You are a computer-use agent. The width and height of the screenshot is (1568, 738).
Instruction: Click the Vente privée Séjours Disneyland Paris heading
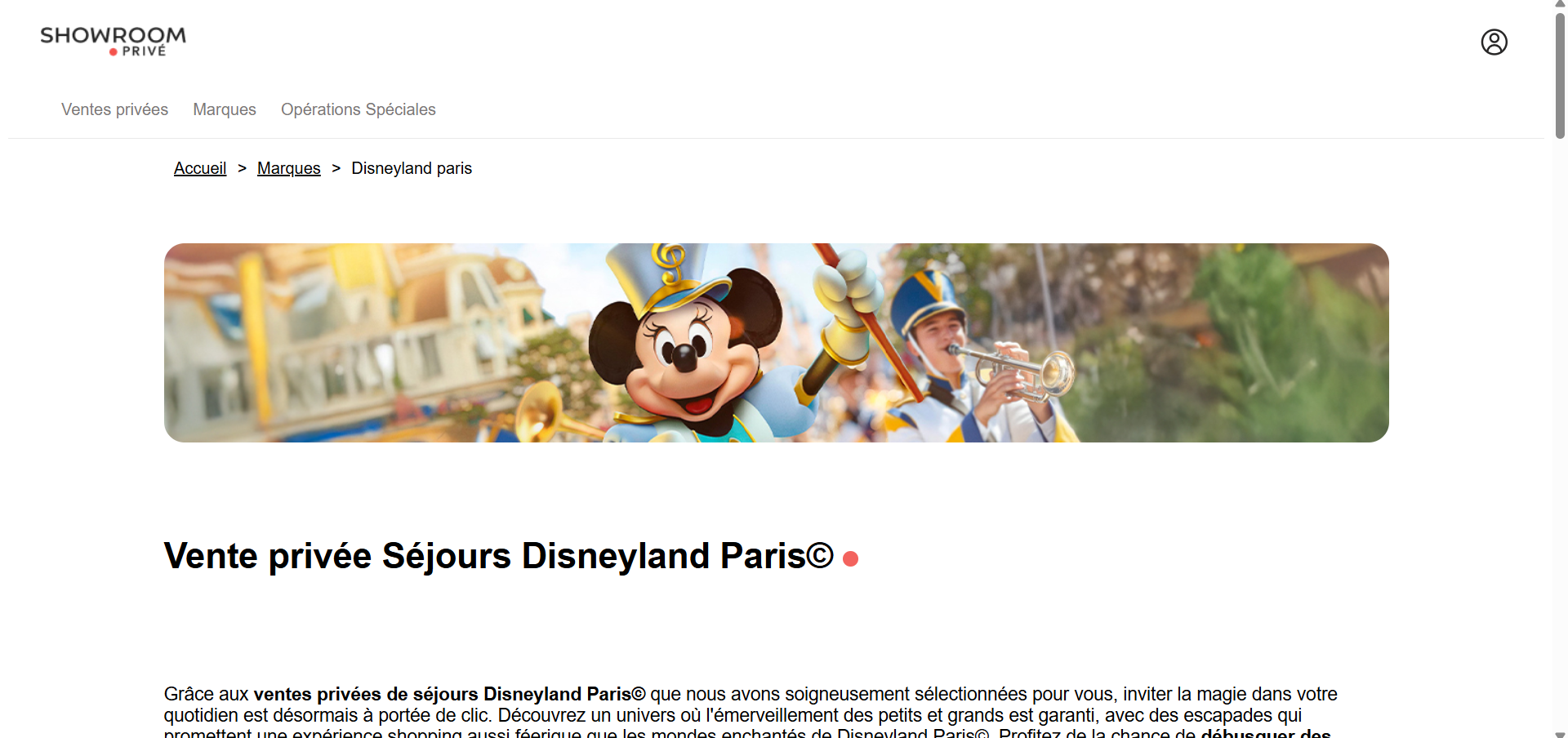pyautogui.click(x=498, y=556)
